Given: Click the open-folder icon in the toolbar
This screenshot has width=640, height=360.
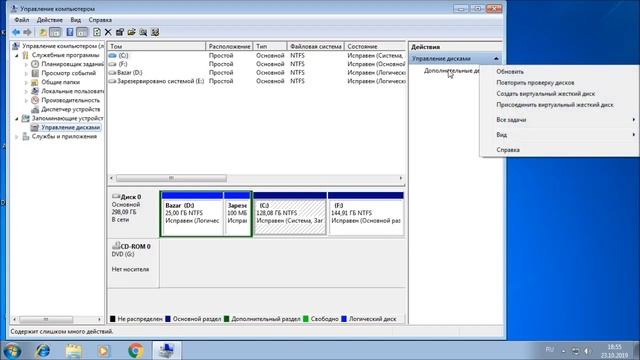Looking at the screenshot, I should [x=131, y=32].
